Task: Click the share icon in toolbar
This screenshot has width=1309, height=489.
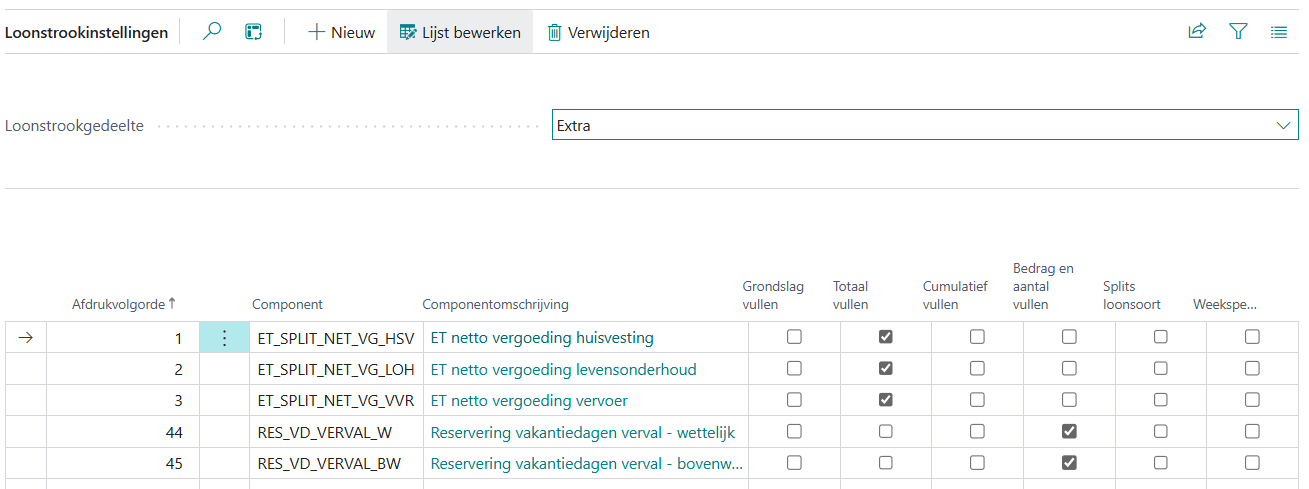Action: pos(1197,32)
